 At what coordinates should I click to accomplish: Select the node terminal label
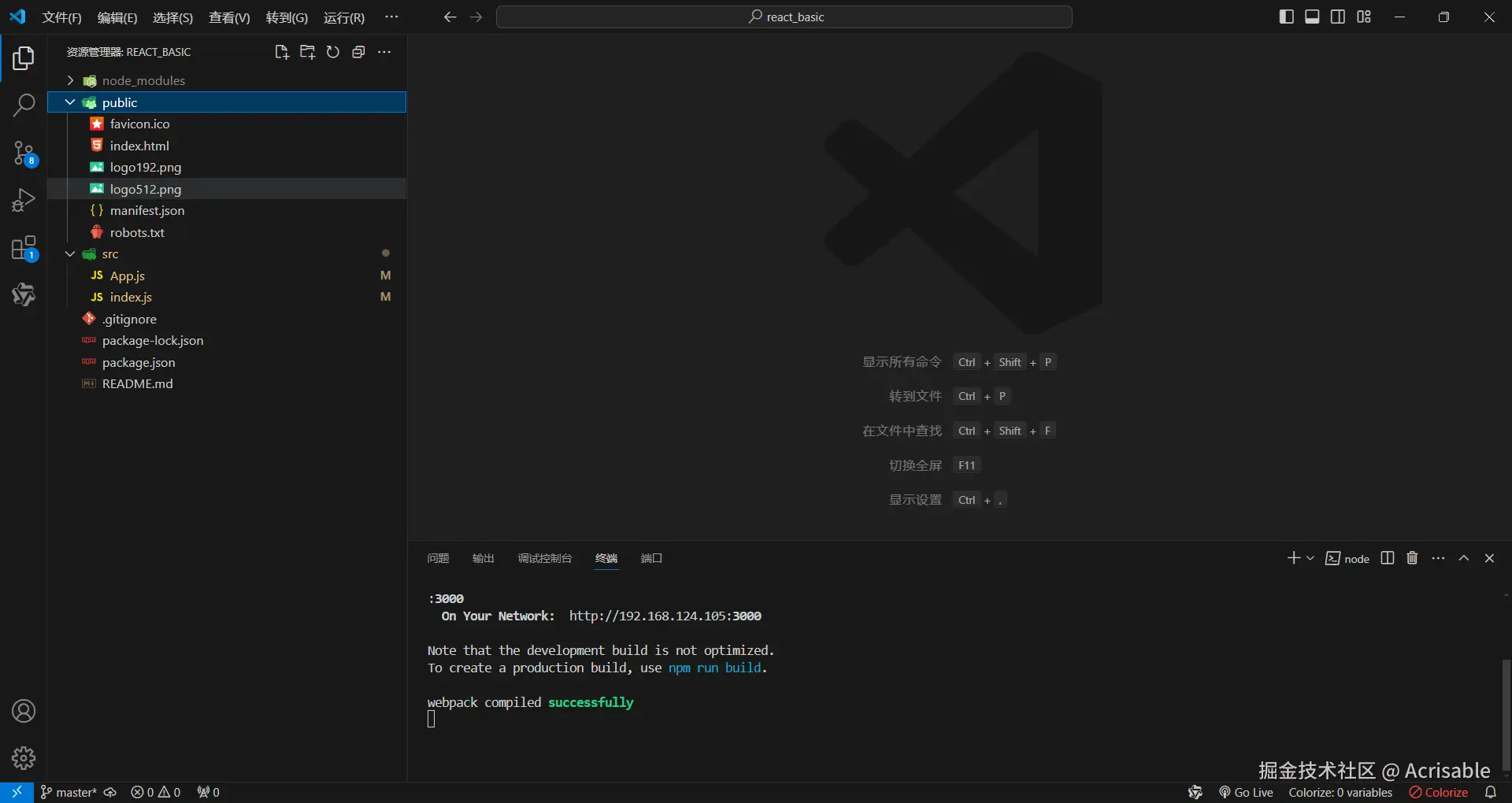point(1347,558)
